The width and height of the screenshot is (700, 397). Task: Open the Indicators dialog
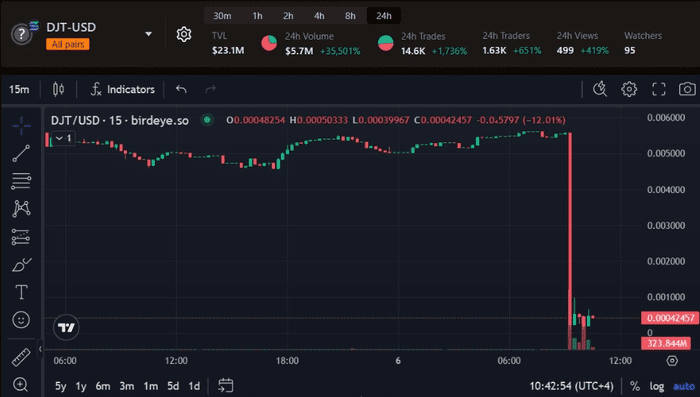[x=123, y=89]
